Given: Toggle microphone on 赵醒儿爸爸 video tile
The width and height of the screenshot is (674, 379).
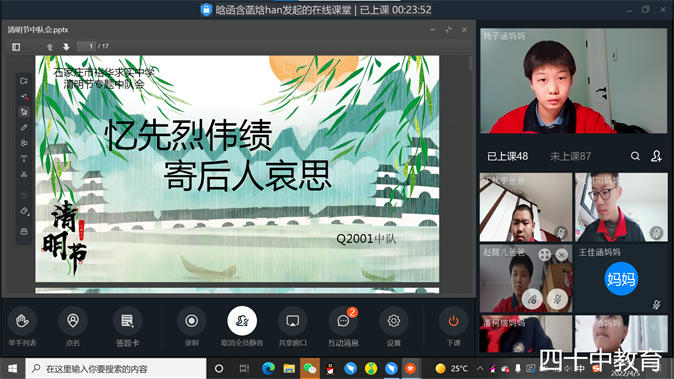Looking at the screenshot, I should click(558, 299).
